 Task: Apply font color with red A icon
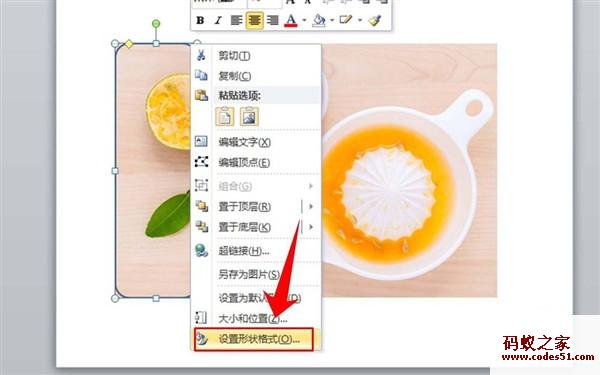coord(291,20)
